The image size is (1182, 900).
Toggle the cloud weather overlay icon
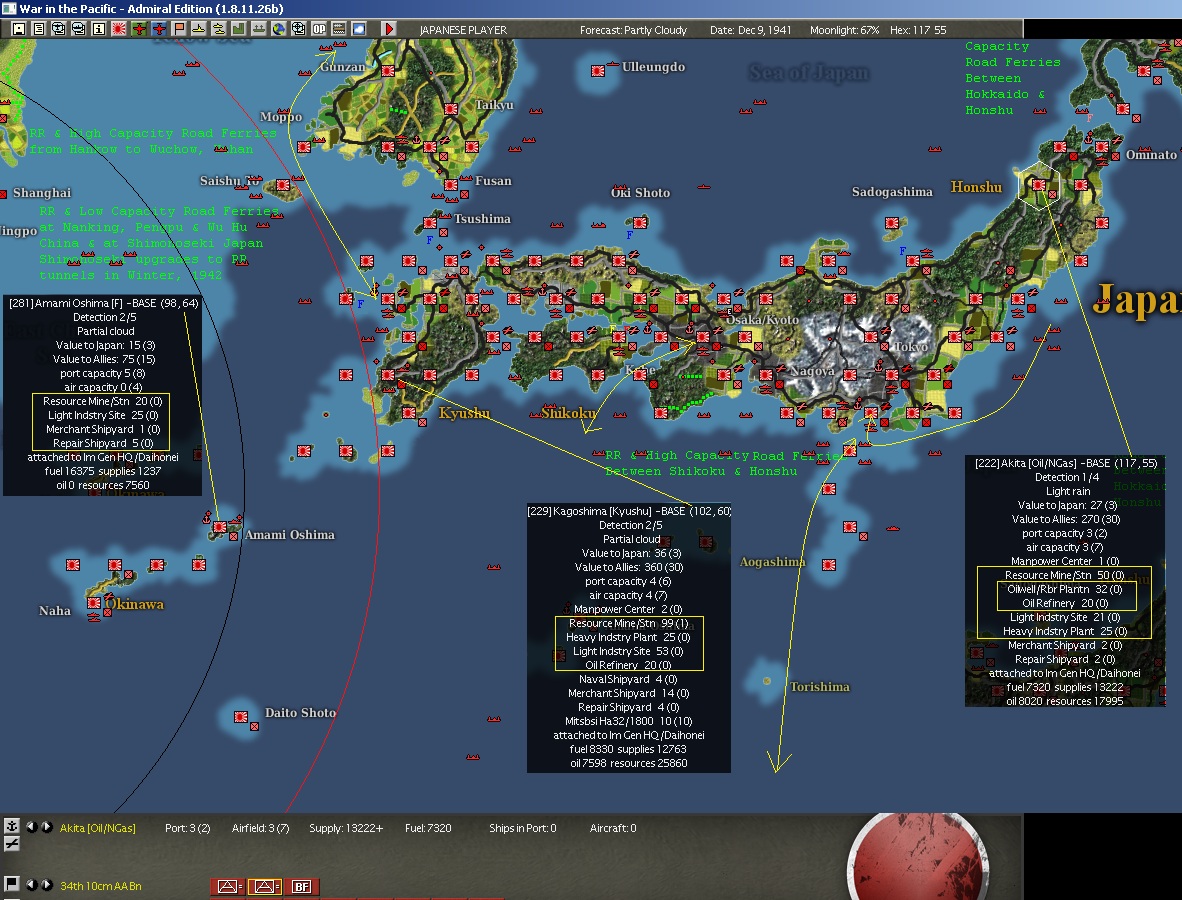(x=359, y=29)
